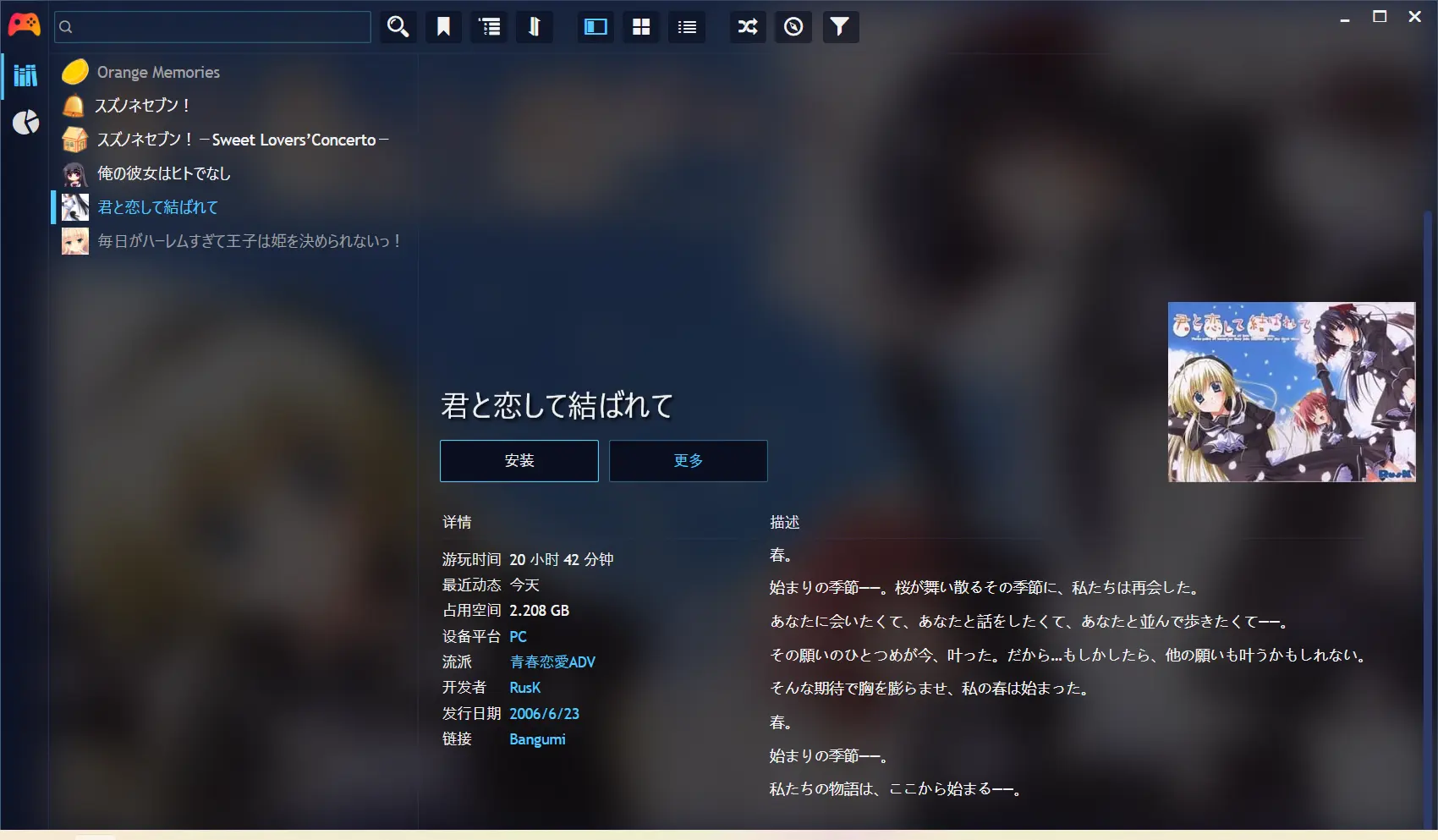Switch to Grid view mode
This screenshot has height=840, width=1438.
coord(641,27)
